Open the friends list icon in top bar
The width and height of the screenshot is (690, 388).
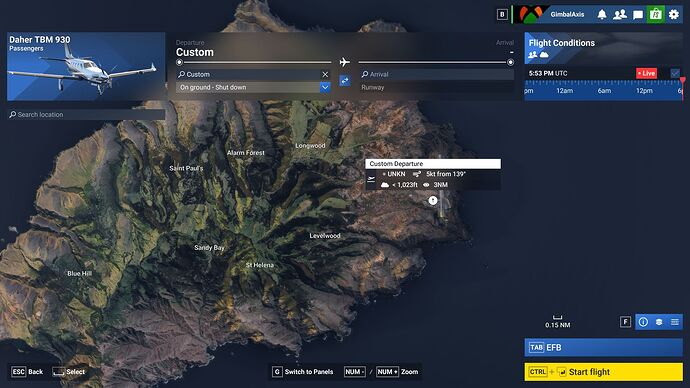click(620, 15)
